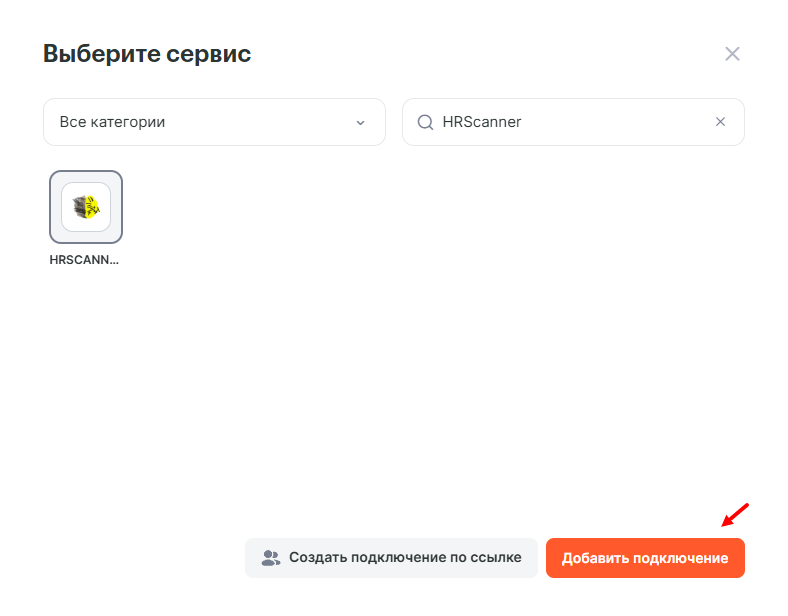Click the magnifying glass search icon

pyautogui.click(x=425, y=122)
